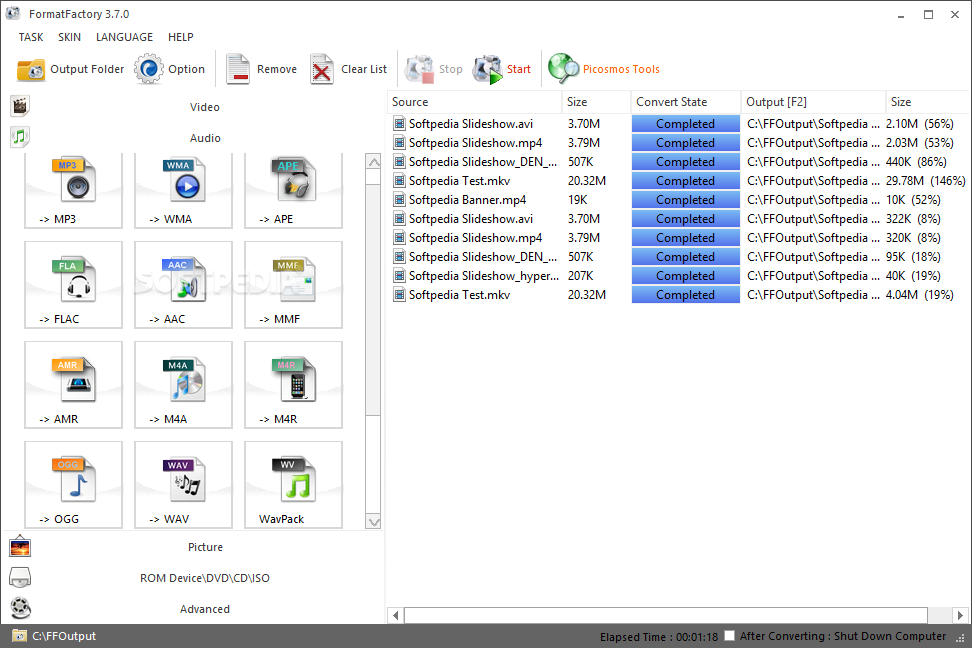
Task: Click the 29.78M (146%) output size
Action: point(926,181)
